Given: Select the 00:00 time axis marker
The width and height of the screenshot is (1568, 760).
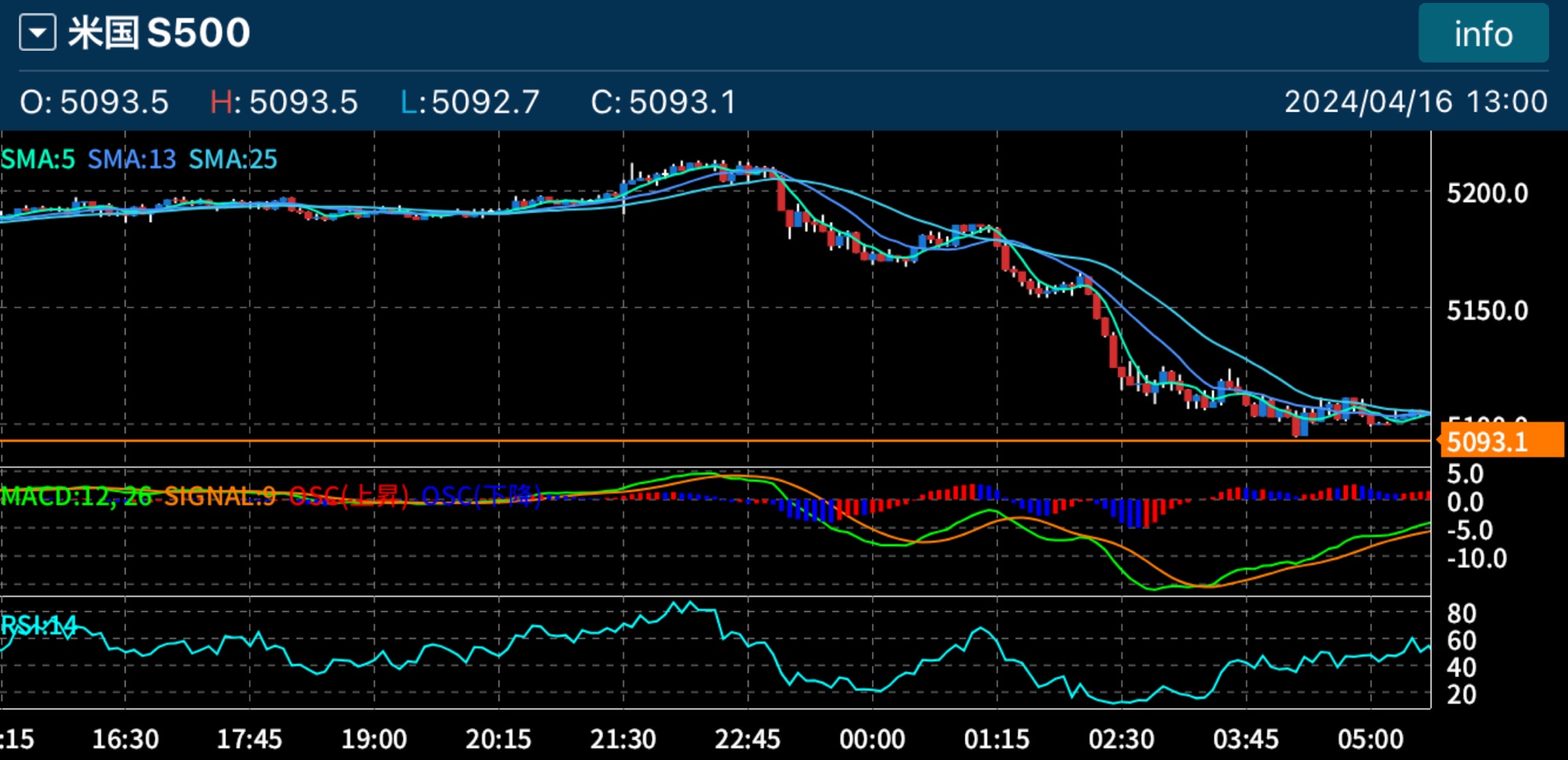Looking at the screenshot, I should 872,739.
